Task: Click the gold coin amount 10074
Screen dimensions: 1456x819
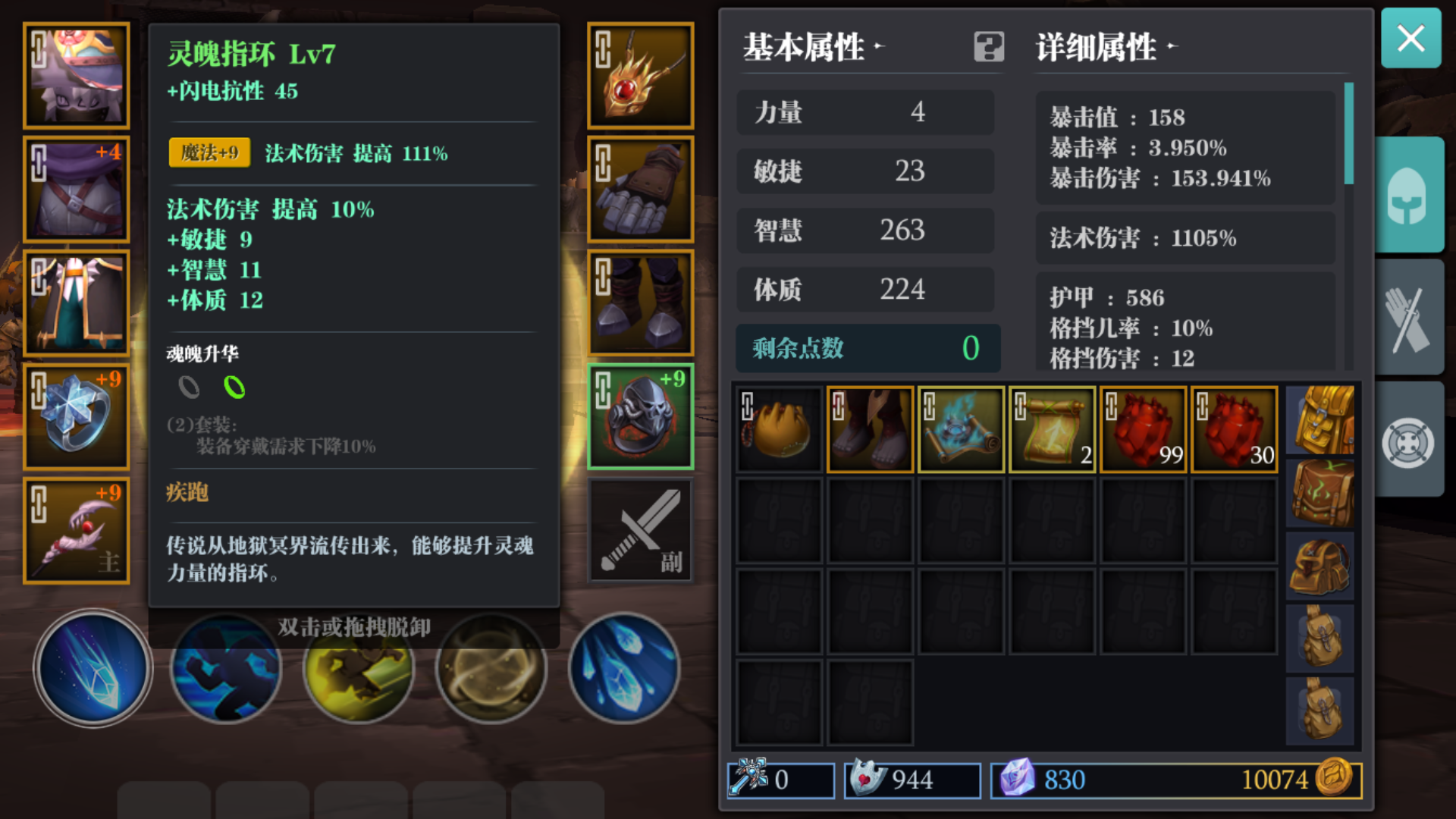Action: click(x=1274, y=780)
